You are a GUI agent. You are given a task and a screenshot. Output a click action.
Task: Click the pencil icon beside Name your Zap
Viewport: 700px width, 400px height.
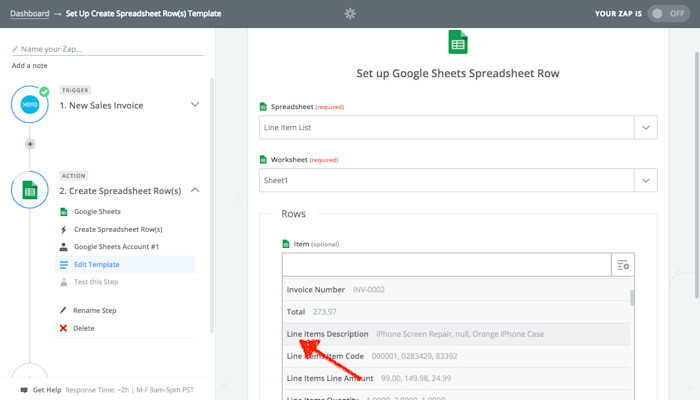pos(15,49)
